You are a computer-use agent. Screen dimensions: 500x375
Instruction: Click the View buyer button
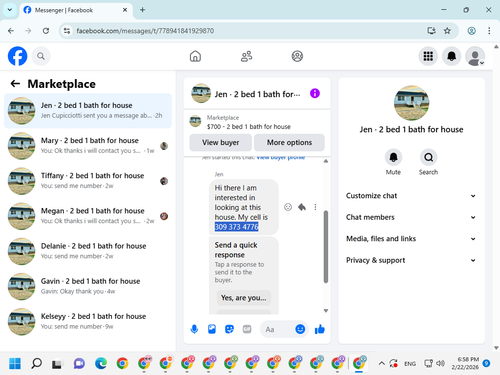pyautogui.click(x=221, y=142)
